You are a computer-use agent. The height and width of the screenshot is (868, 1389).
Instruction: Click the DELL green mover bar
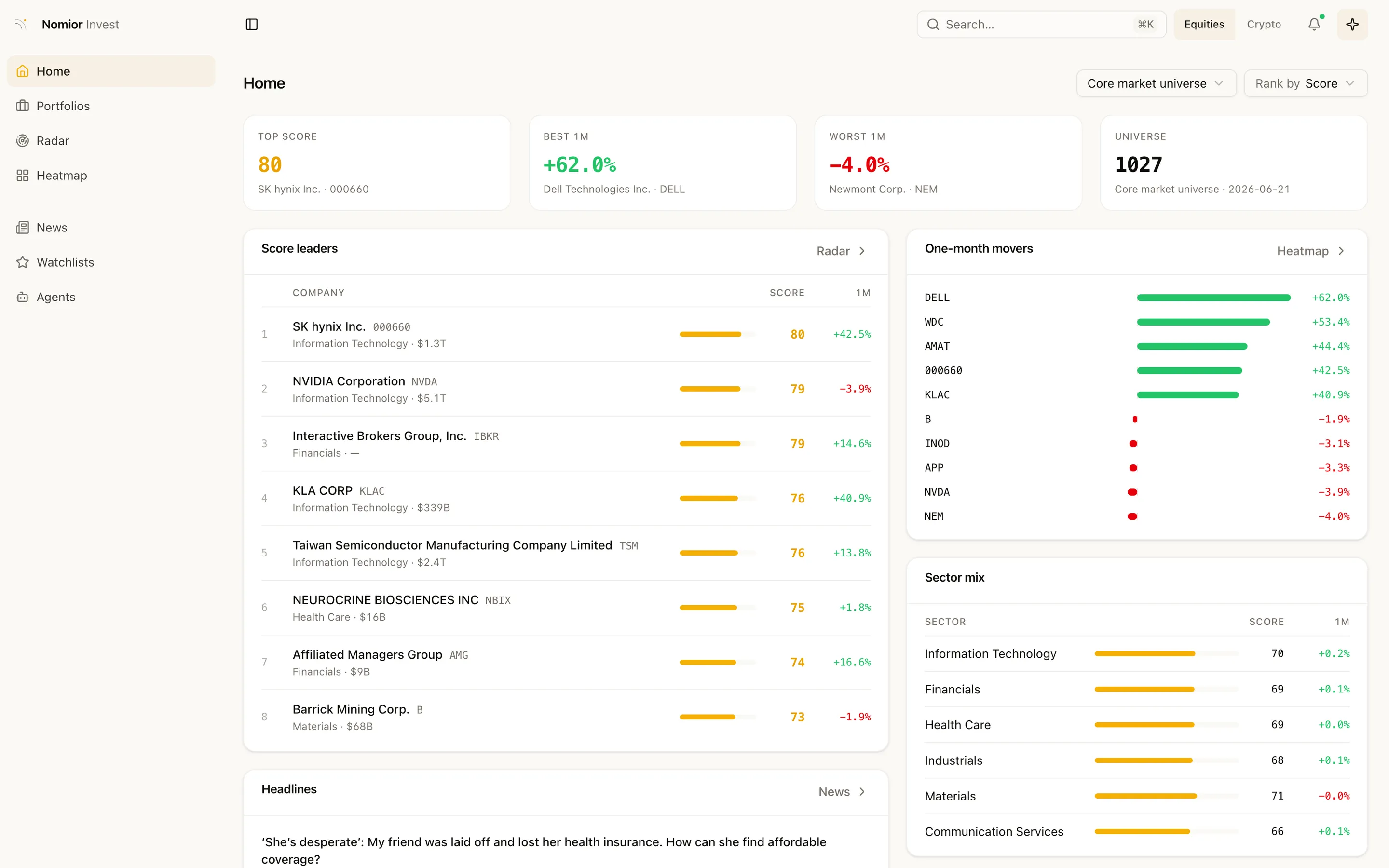1213,298
